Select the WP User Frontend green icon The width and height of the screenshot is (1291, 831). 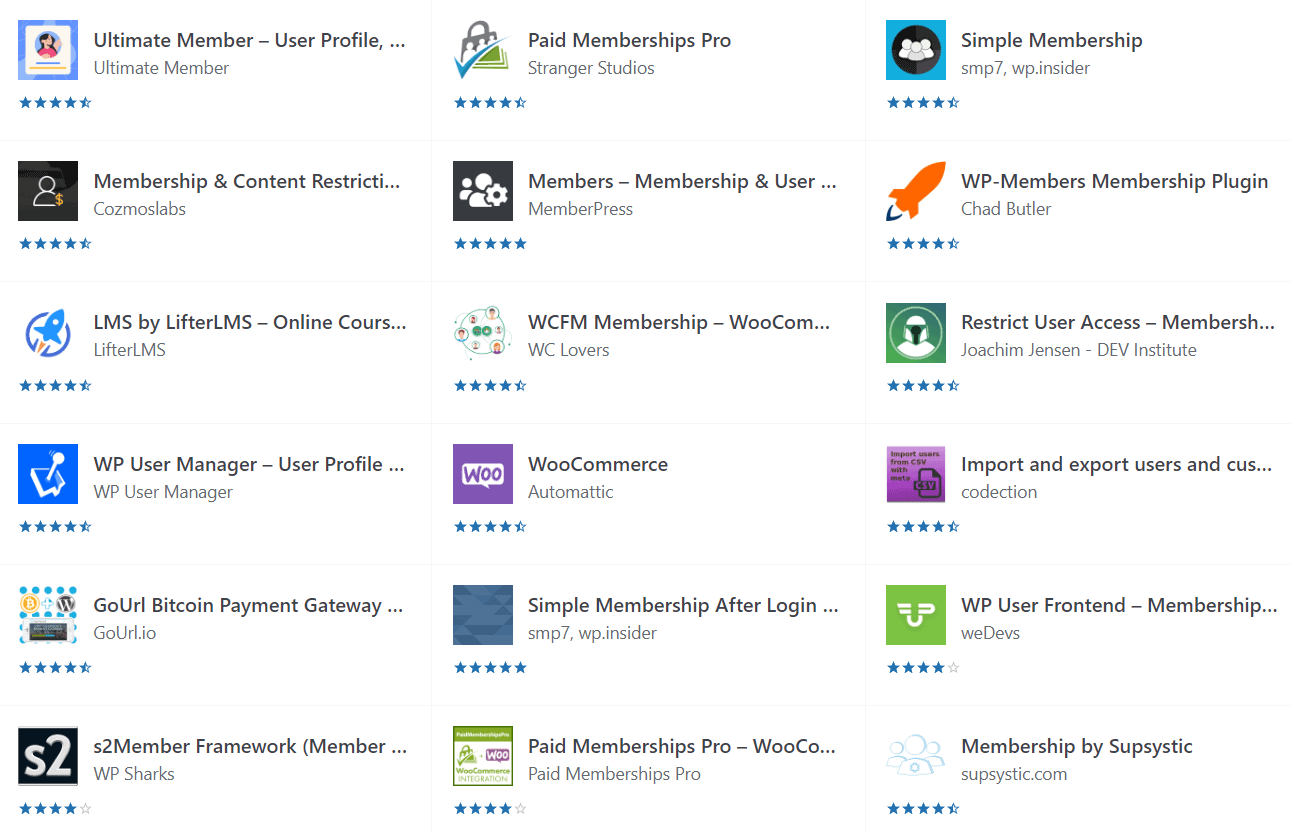[x=916, y=615]
